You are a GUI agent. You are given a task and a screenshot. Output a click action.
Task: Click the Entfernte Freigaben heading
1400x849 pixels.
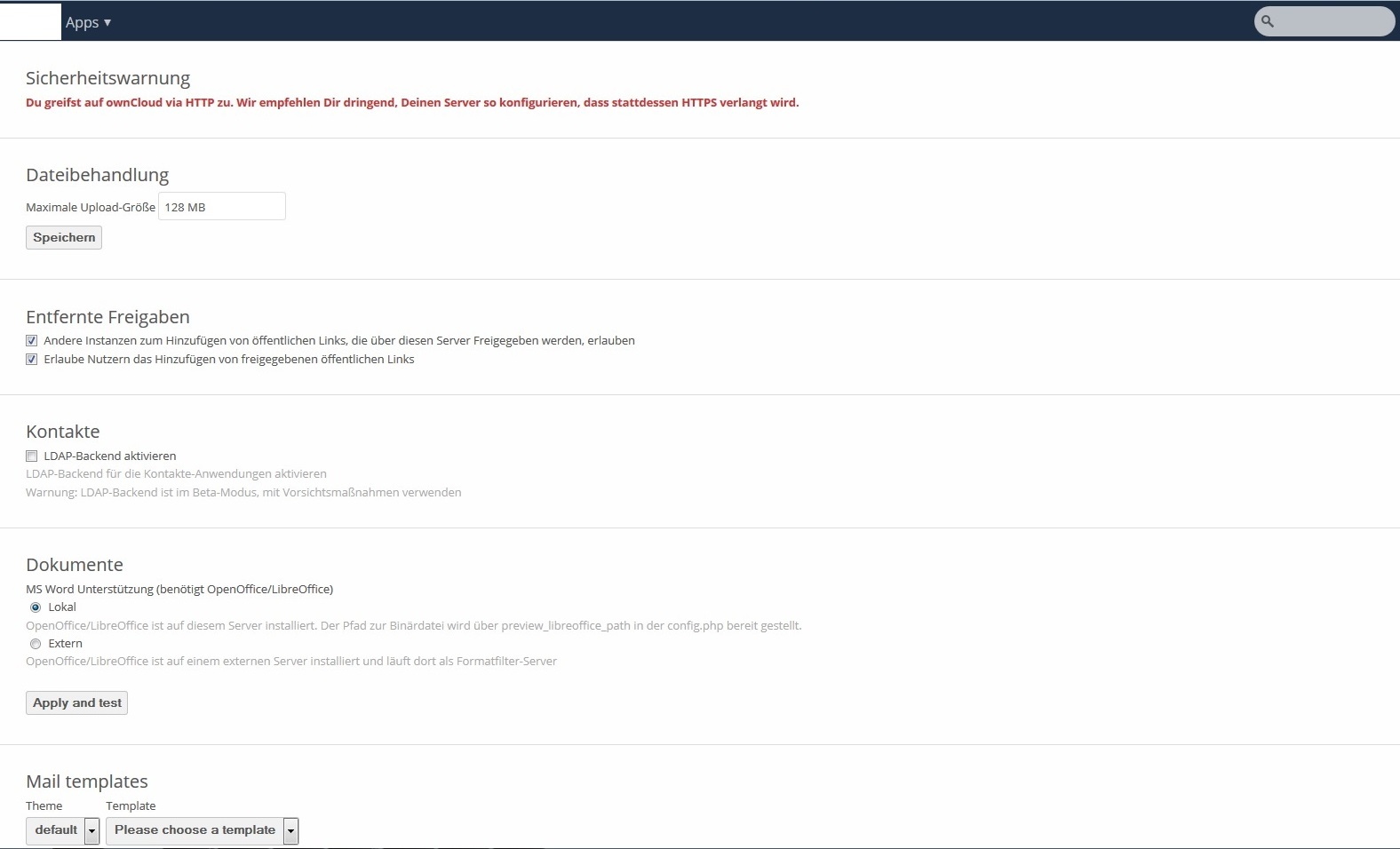click(107, 317)
